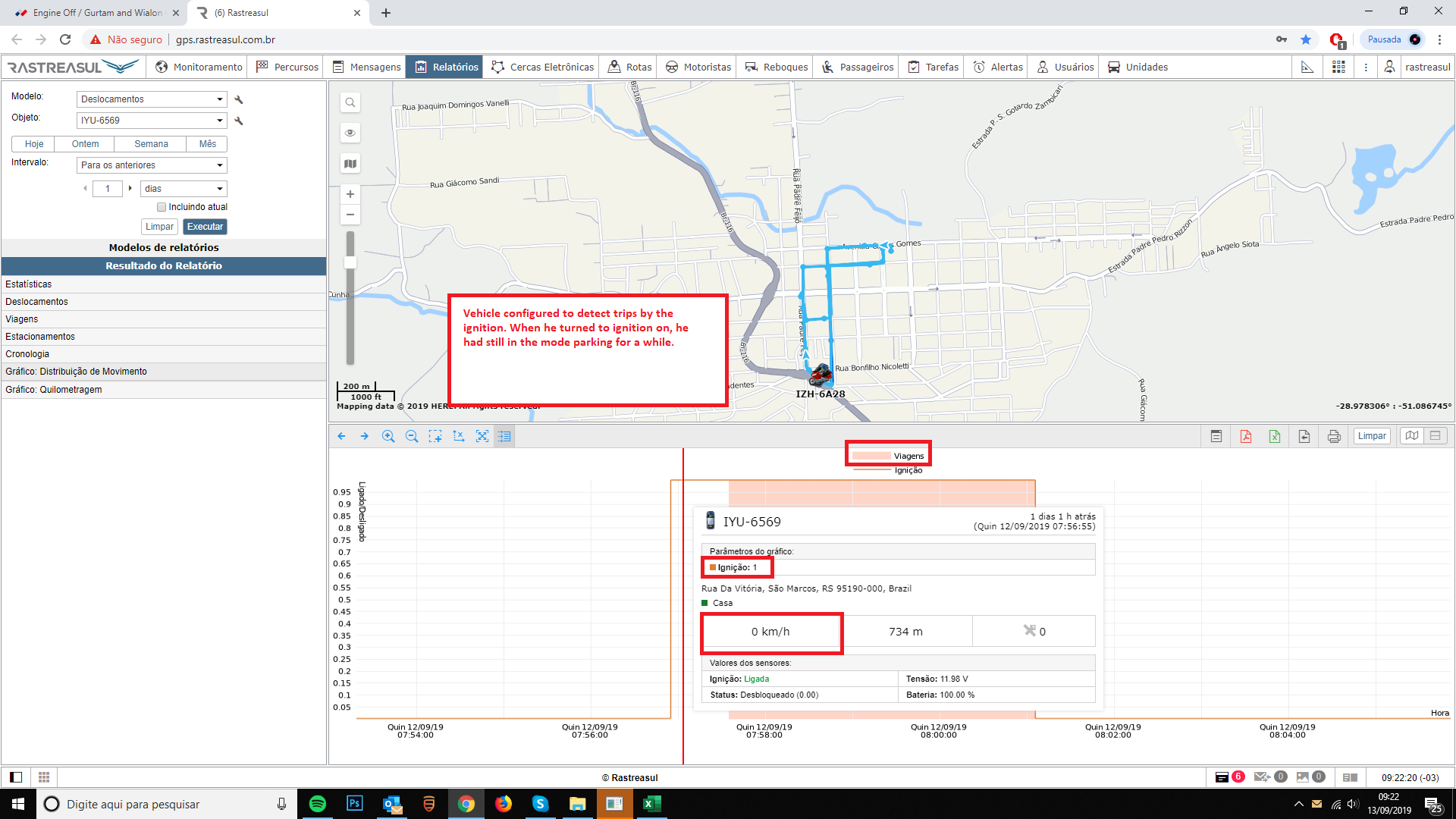
Task: Click the Executar button
Action: [205, 227]
